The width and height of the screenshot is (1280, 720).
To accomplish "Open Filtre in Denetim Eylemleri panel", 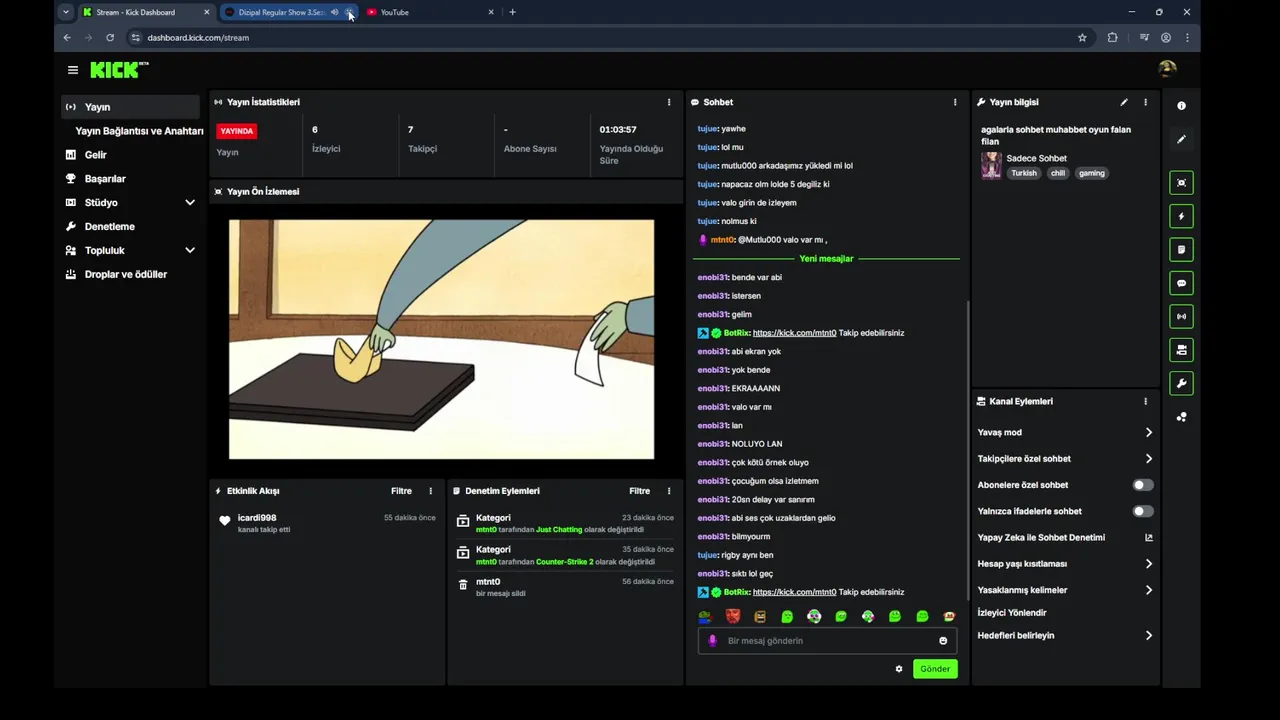I will tap(639, 491).
